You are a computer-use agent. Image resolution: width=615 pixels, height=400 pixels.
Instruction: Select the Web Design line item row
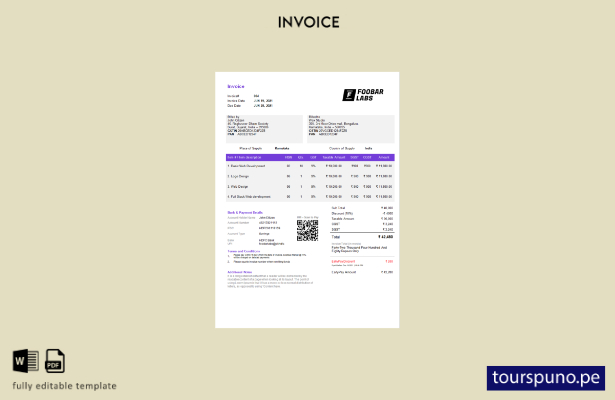[310, 187]
